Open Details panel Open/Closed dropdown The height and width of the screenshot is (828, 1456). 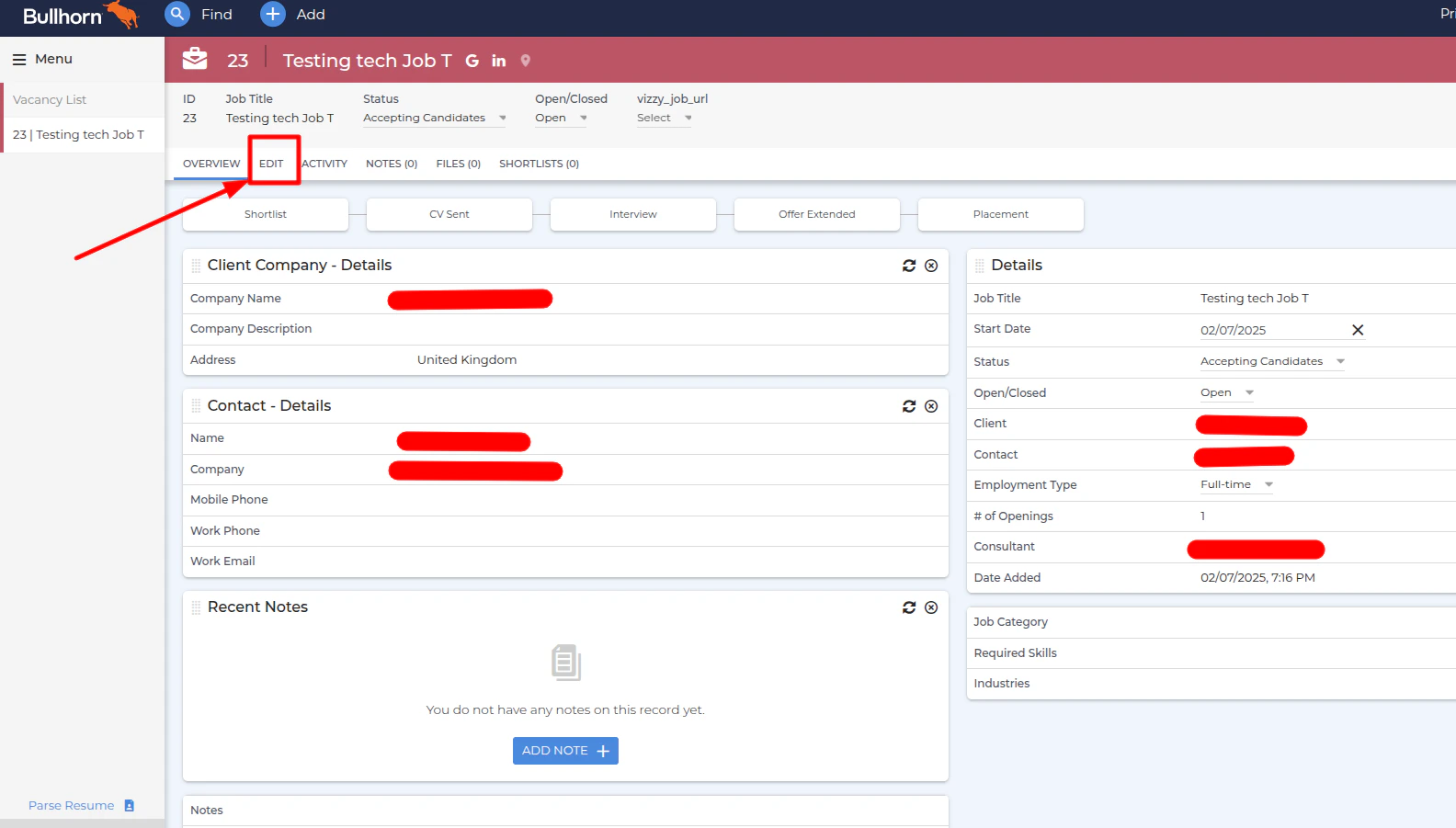point(1227,392)
